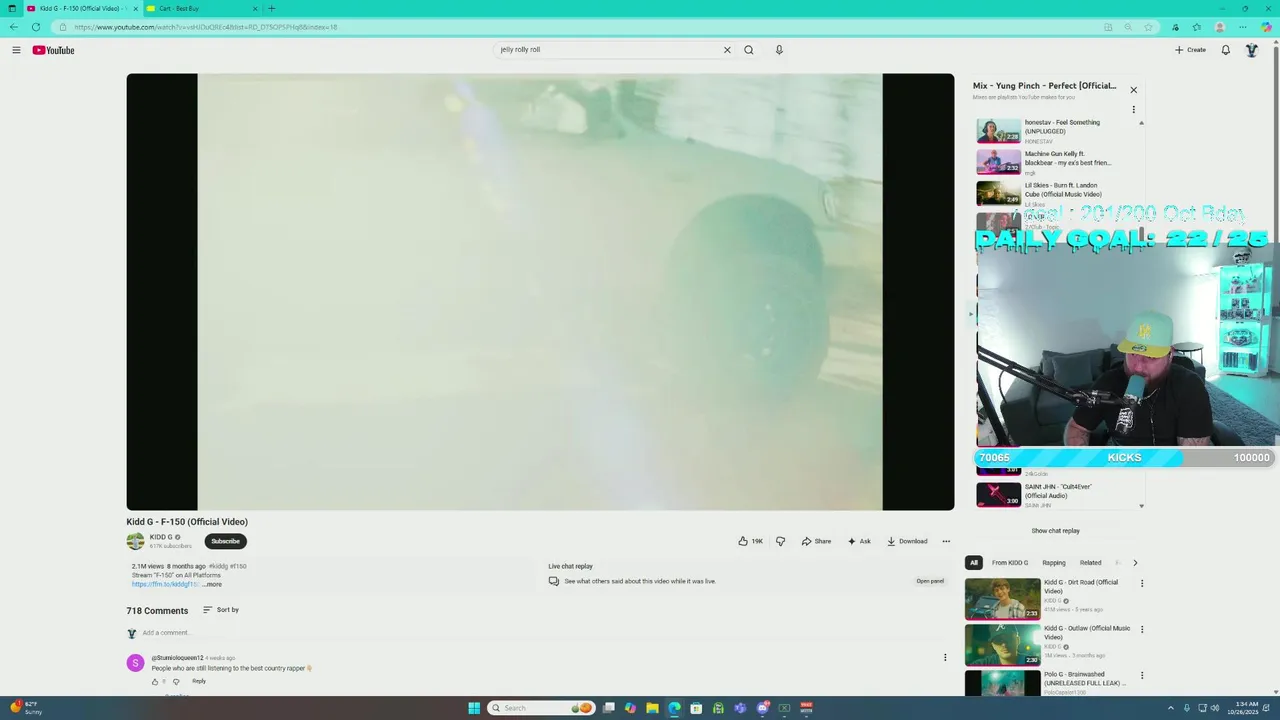Open KIDD G channel name
The width and height of the screenshot is (1280, 720).
[x=161, y=537]
